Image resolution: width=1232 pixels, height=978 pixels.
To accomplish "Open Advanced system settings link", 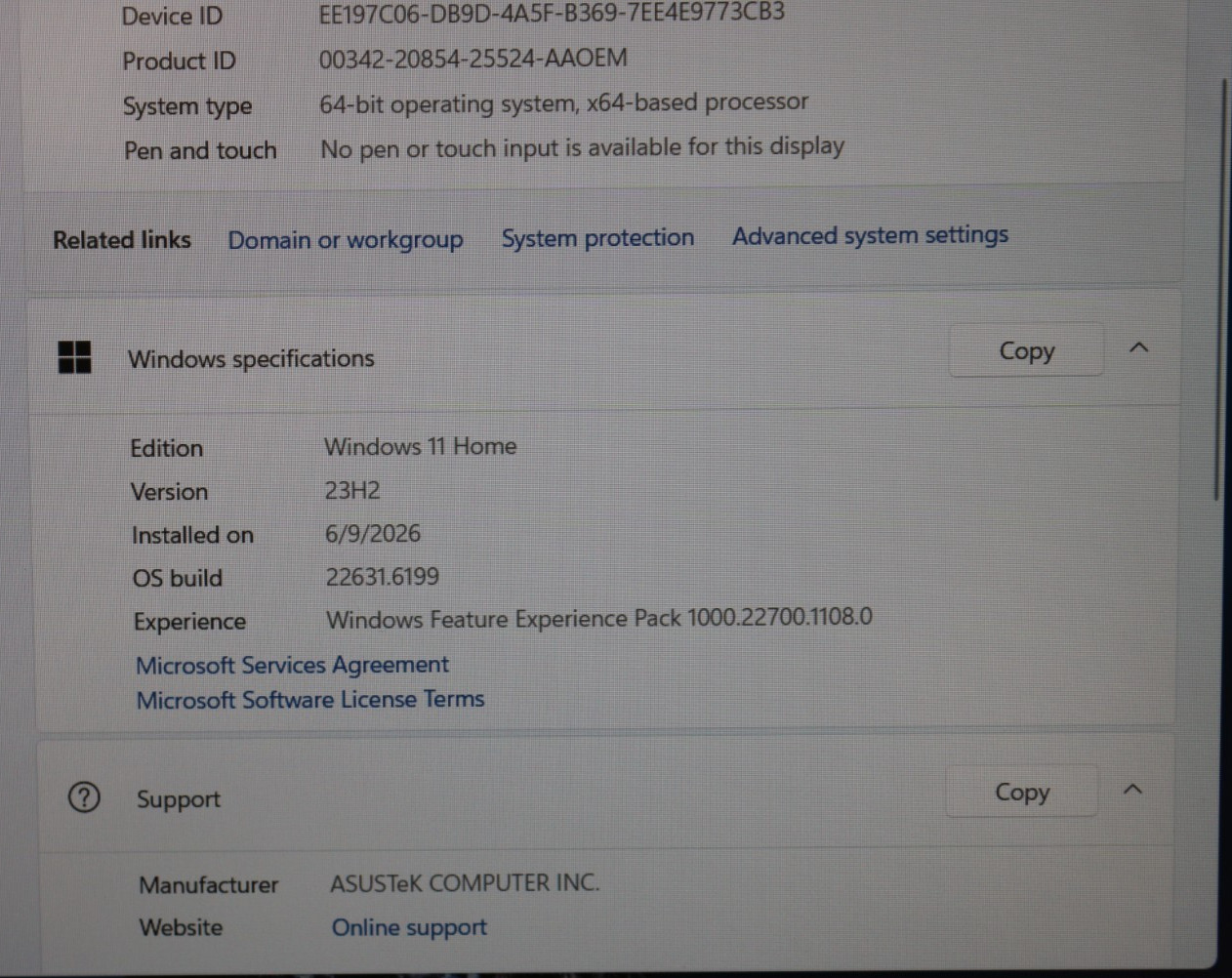I will click(870, 235).
